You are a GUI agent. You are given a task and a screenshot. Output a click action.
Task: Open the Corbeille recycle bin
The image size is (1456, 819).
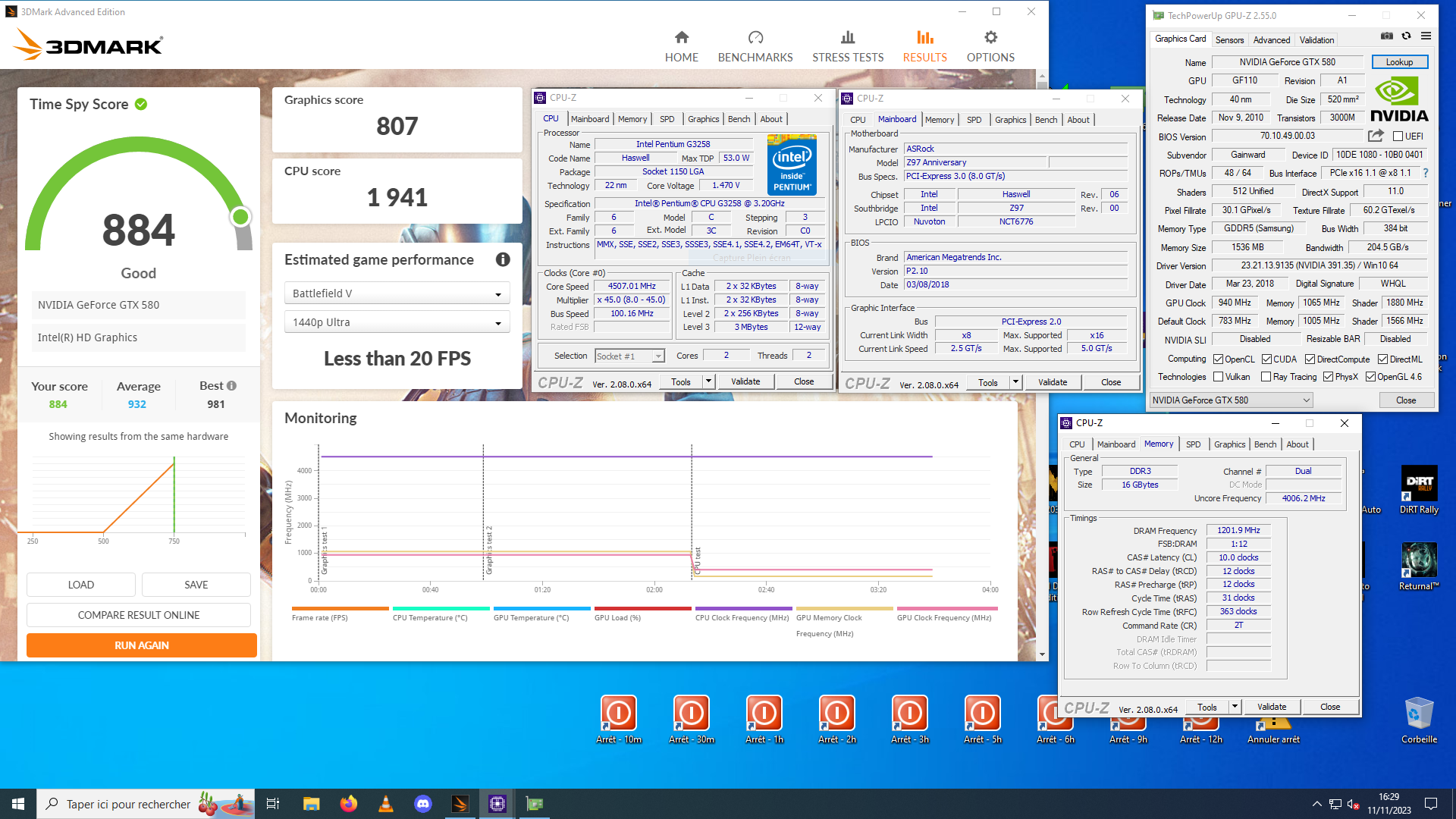click(x=1419, y=720)
